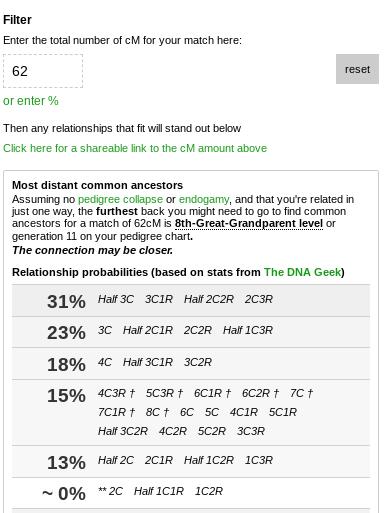Screen dimensions: 392x513
Task: Select the 3C1R relationship label
Action: click(159, 299)
